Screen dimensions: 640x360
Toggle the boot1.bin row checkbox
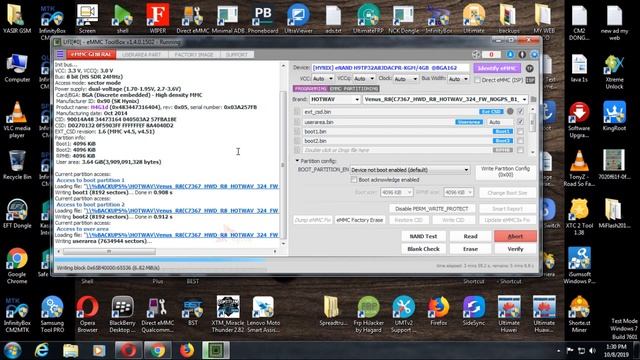point(520,131)
